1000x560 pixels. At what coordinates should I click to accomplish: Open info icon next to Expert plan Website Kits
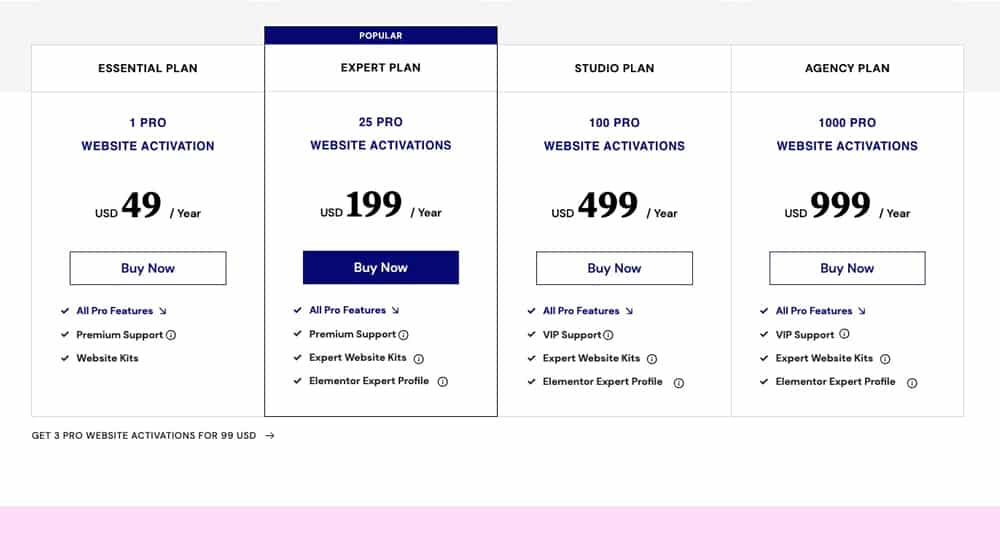(x=418, y=358)
